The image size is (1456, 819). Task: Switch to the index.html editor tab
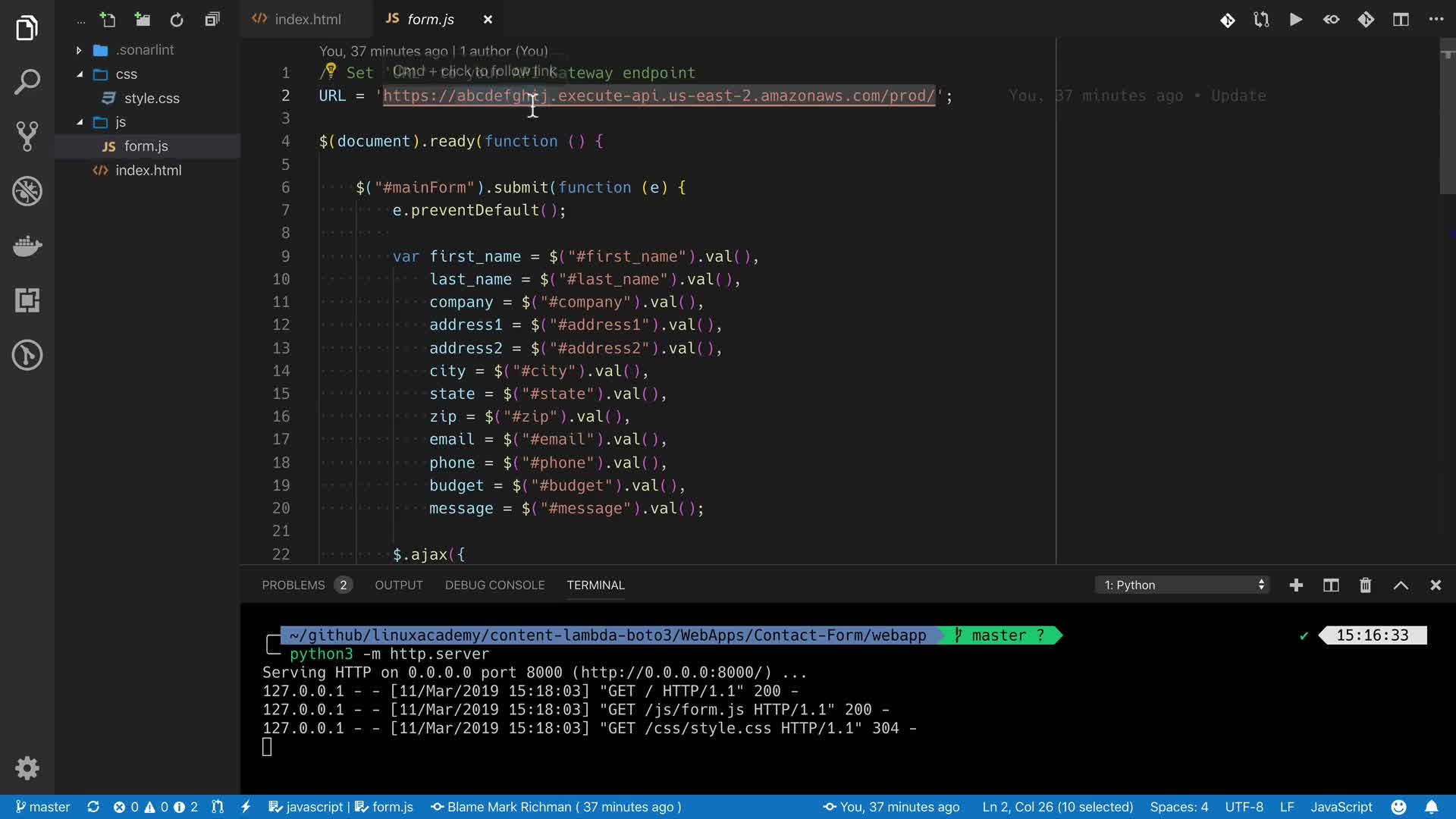pyautogui.click(x=307, y=20)
